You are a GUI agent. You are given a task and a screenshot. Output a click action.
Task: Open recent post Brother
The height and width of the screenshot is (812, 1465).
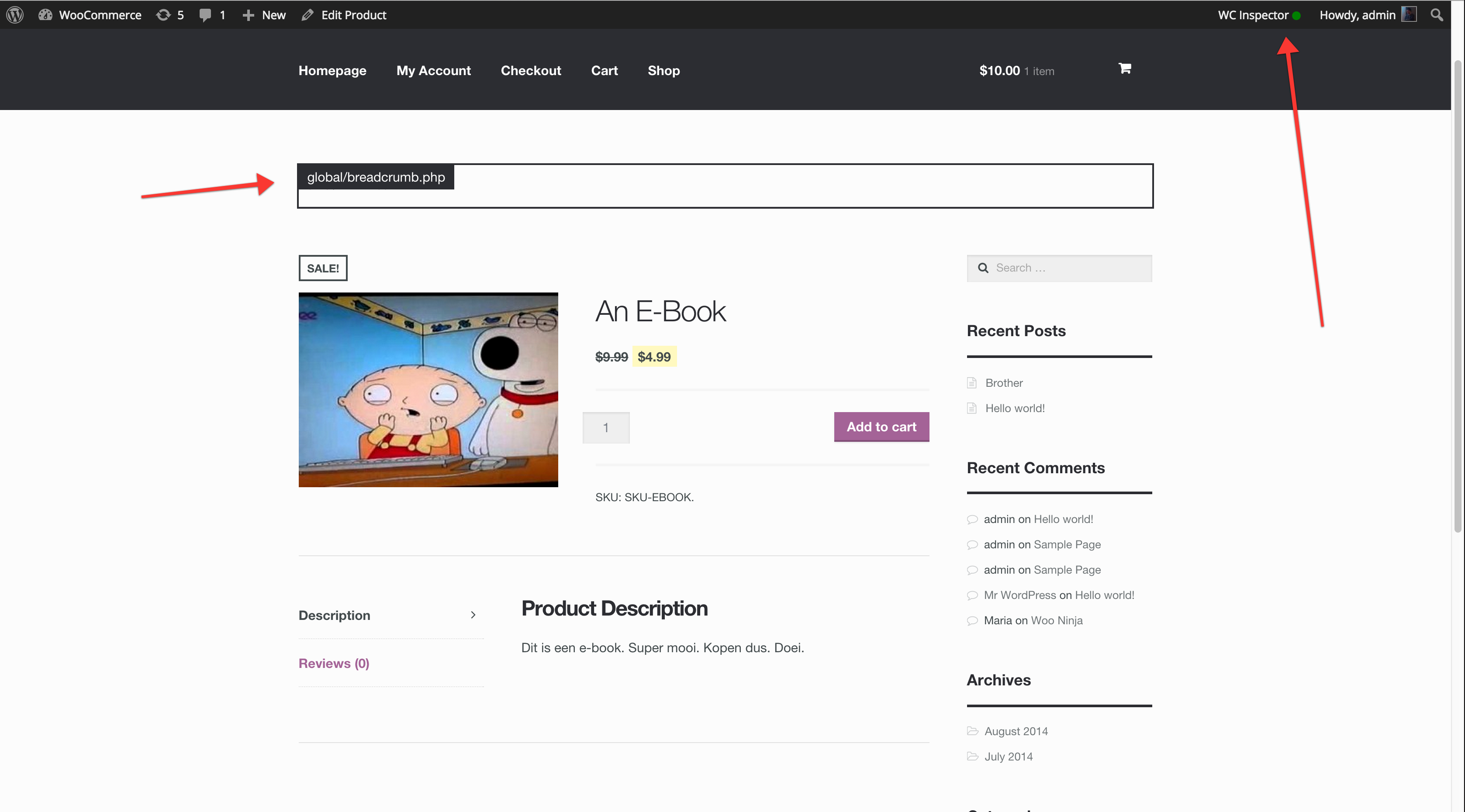pyautogui.click(x=1004, y=383)
